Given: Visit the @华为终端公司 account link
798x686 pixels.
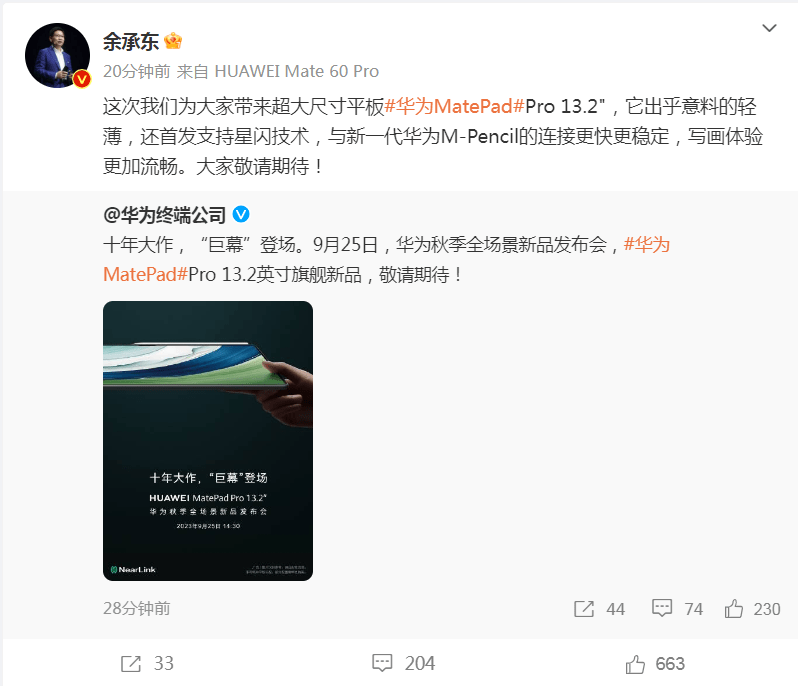Looking at the screenshot, I should coord(164,215).
